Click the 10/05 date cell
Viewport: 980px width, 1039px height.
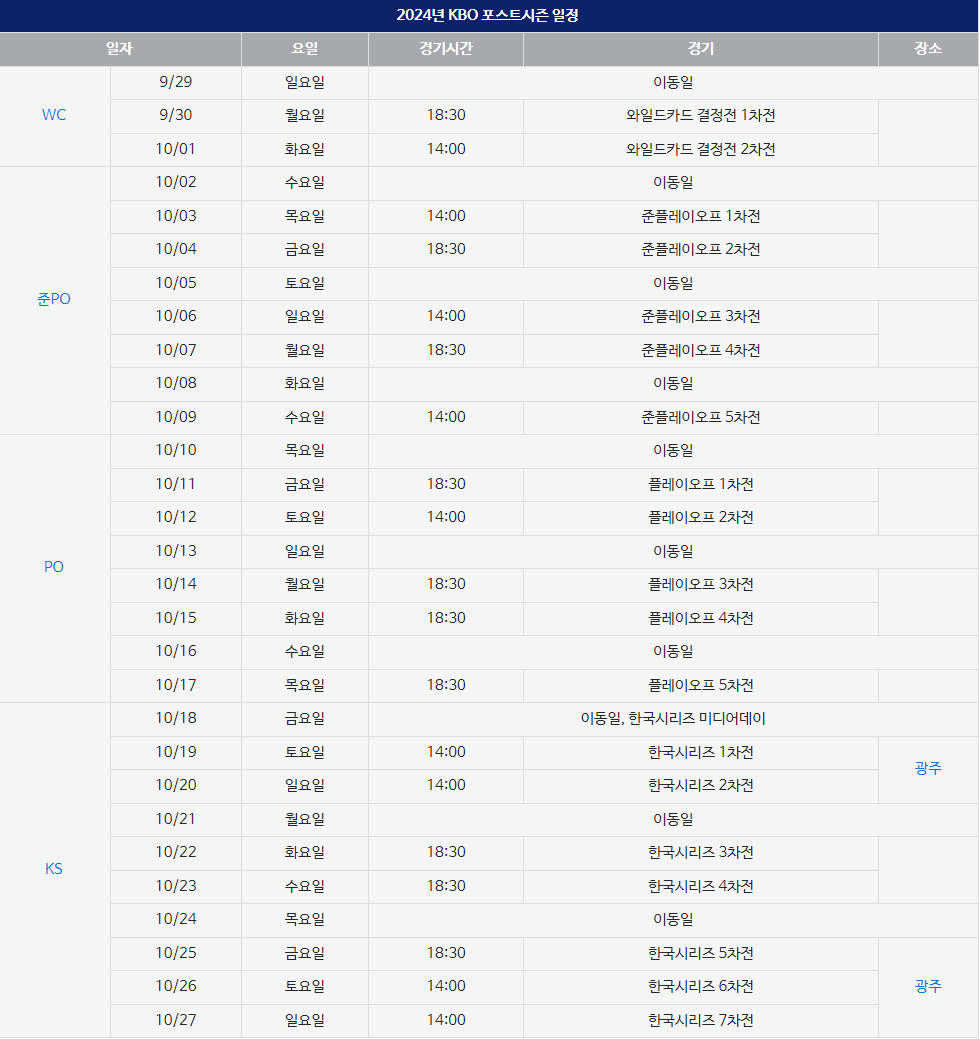pyautogui.click(x=176, y=284)
